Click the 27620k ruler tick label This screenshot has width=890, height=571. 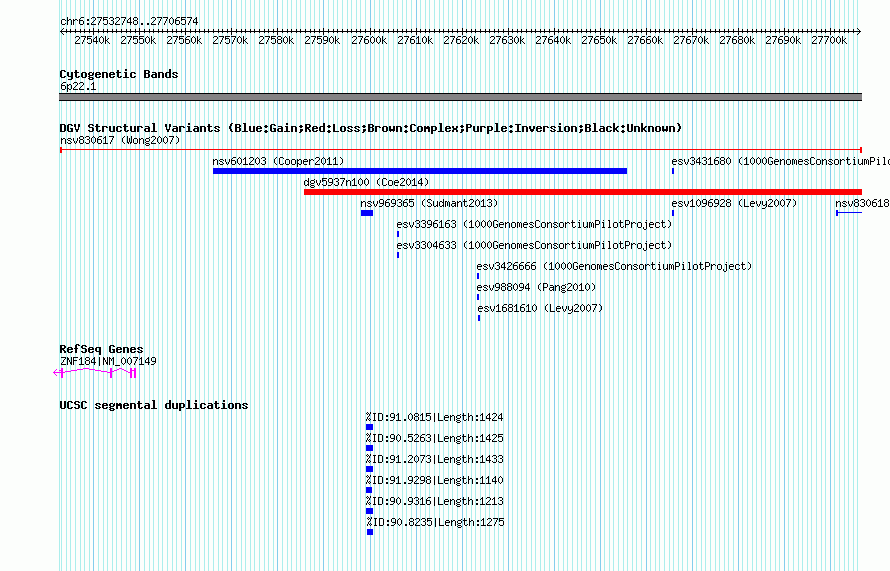(461, 40)
